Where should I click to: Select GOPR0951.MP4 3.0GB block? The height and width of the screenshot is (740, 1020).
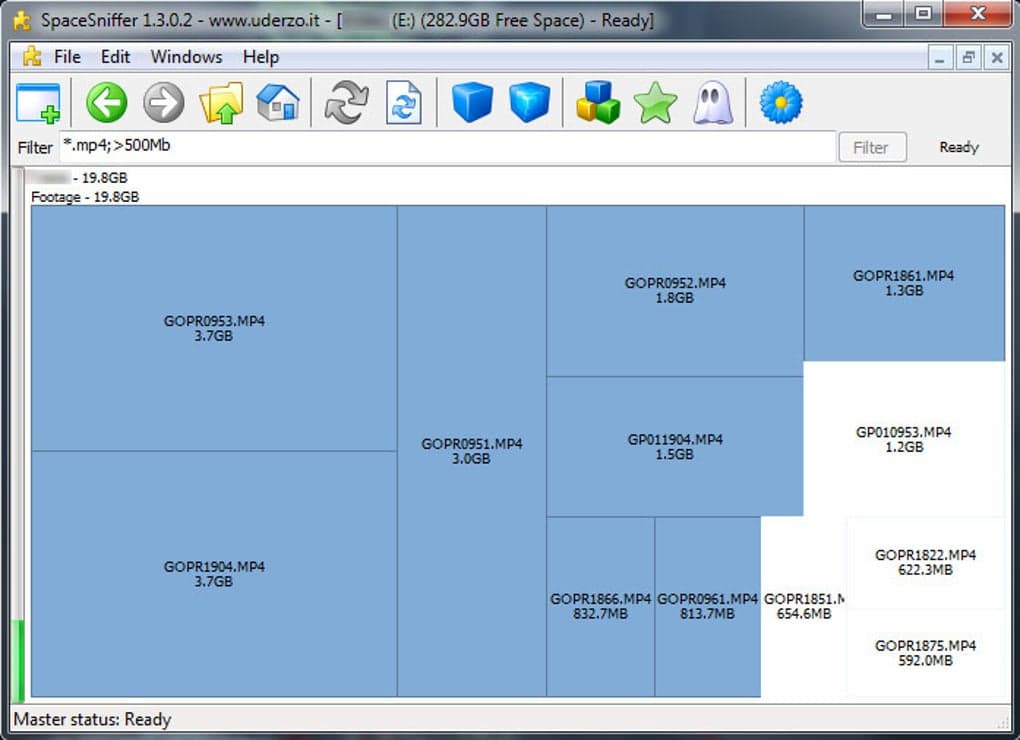point(472,451)
